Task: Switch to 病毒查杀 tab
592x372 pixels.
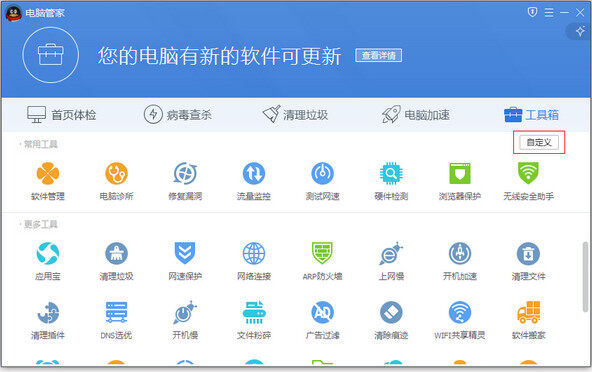Action: tap(178, 114)
